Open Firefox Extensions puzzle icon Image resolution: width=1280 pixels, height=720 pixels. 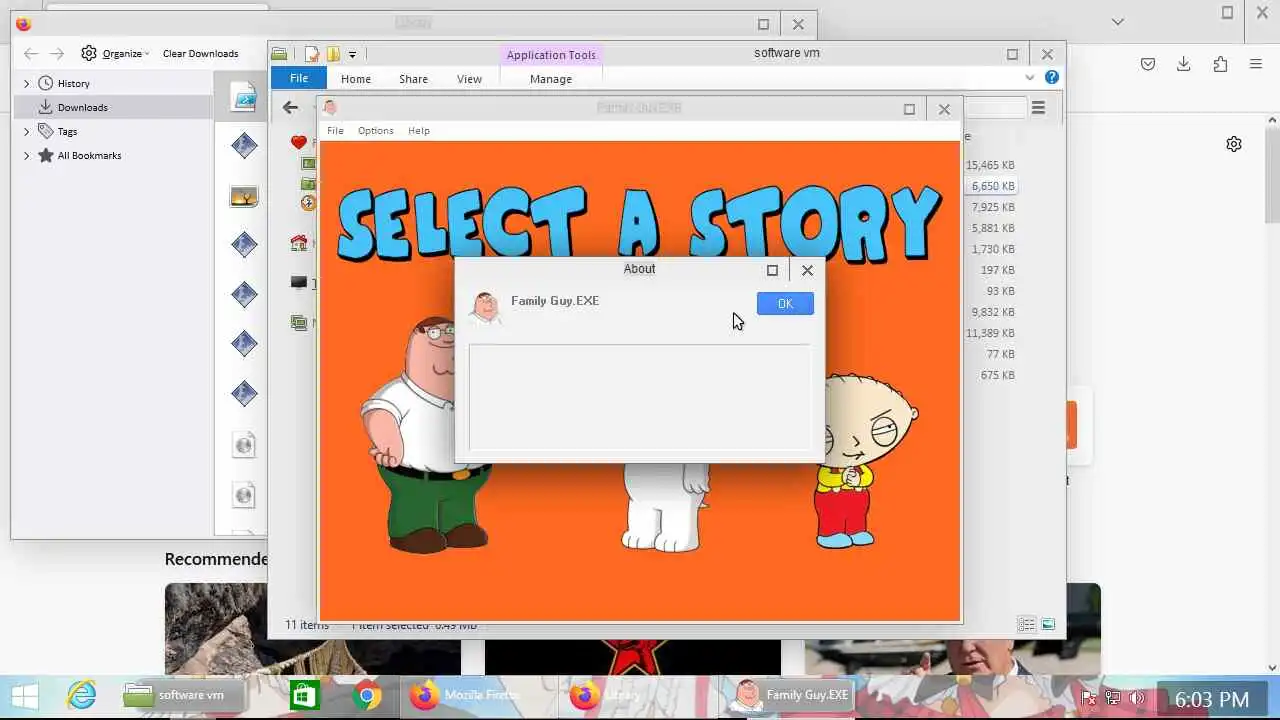(1220, 64)
